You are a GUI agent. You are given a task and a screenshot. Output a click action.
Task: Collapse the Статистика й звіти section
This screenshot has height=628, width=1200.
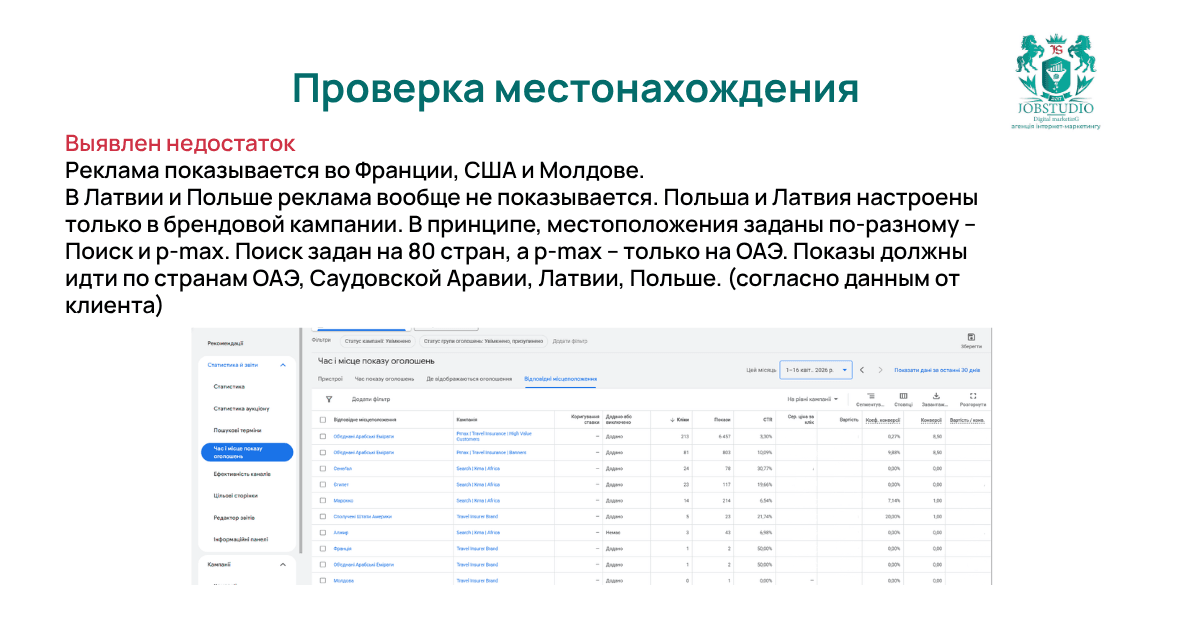point(283,365)
